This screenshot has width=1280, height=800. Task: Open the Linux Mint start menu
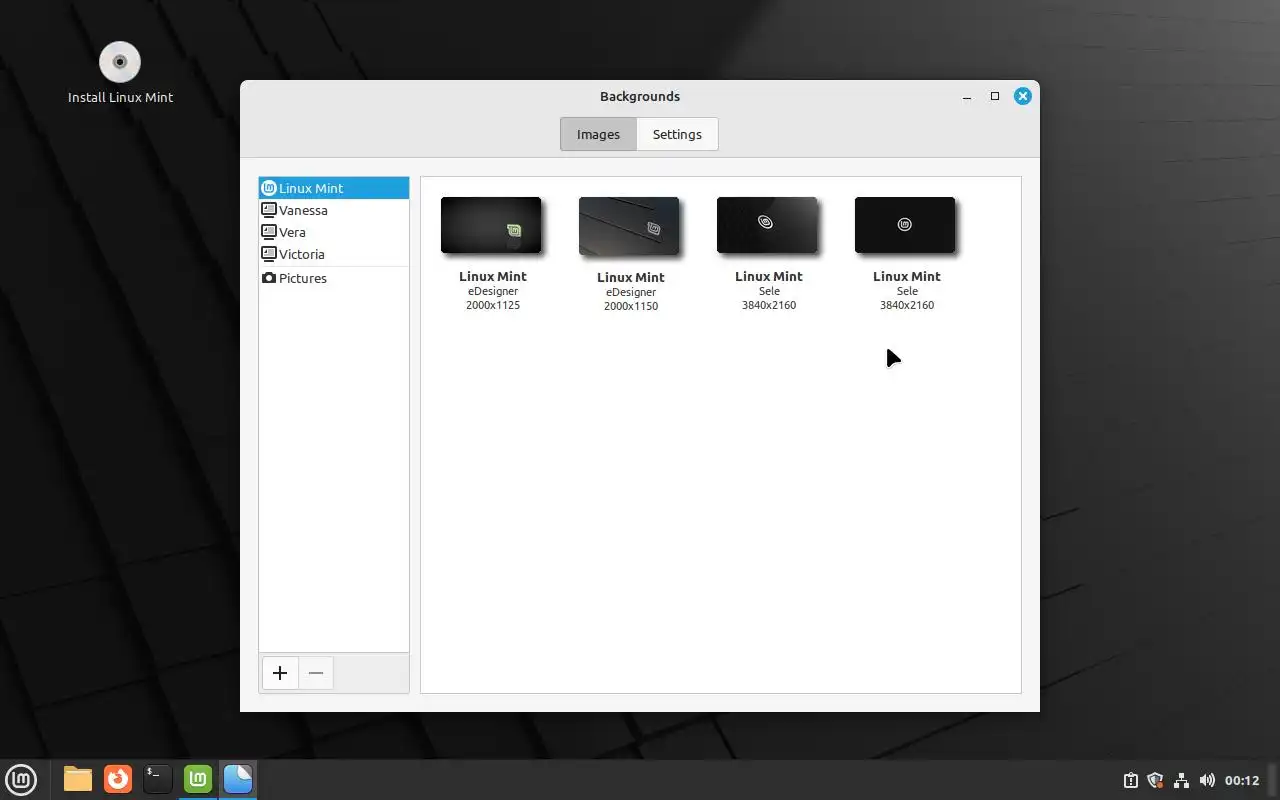(21, 778)
